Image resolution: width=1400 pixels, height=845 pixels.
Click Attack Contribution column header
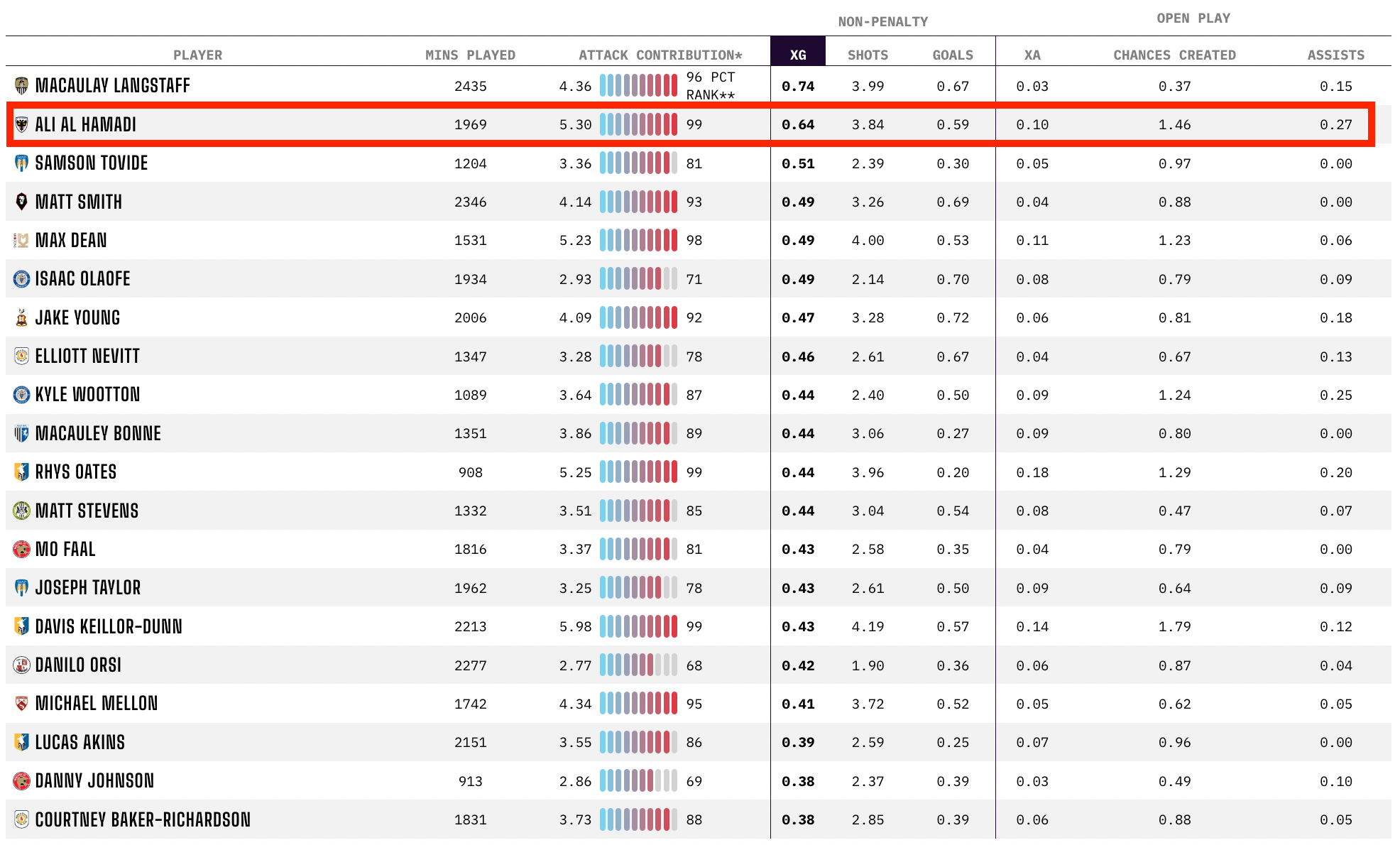coord(660,55)
